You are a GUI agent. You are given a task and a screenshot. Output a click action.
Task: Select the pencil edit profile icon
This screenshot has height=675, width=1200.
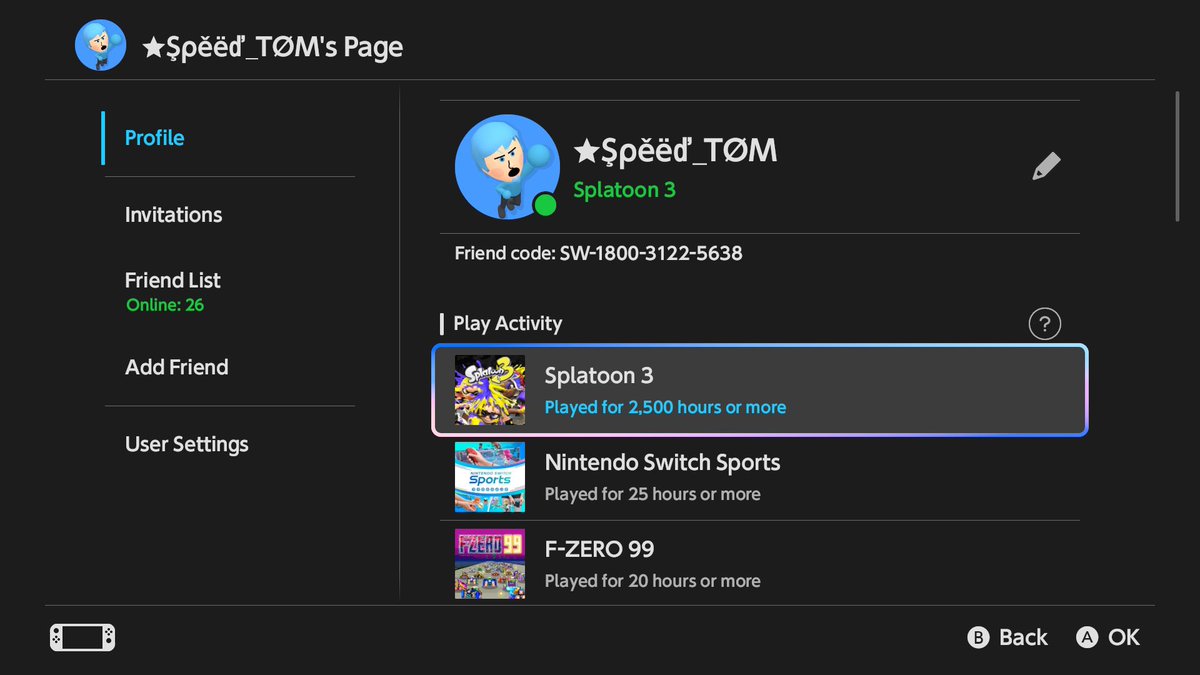[x=1046, y=166]
